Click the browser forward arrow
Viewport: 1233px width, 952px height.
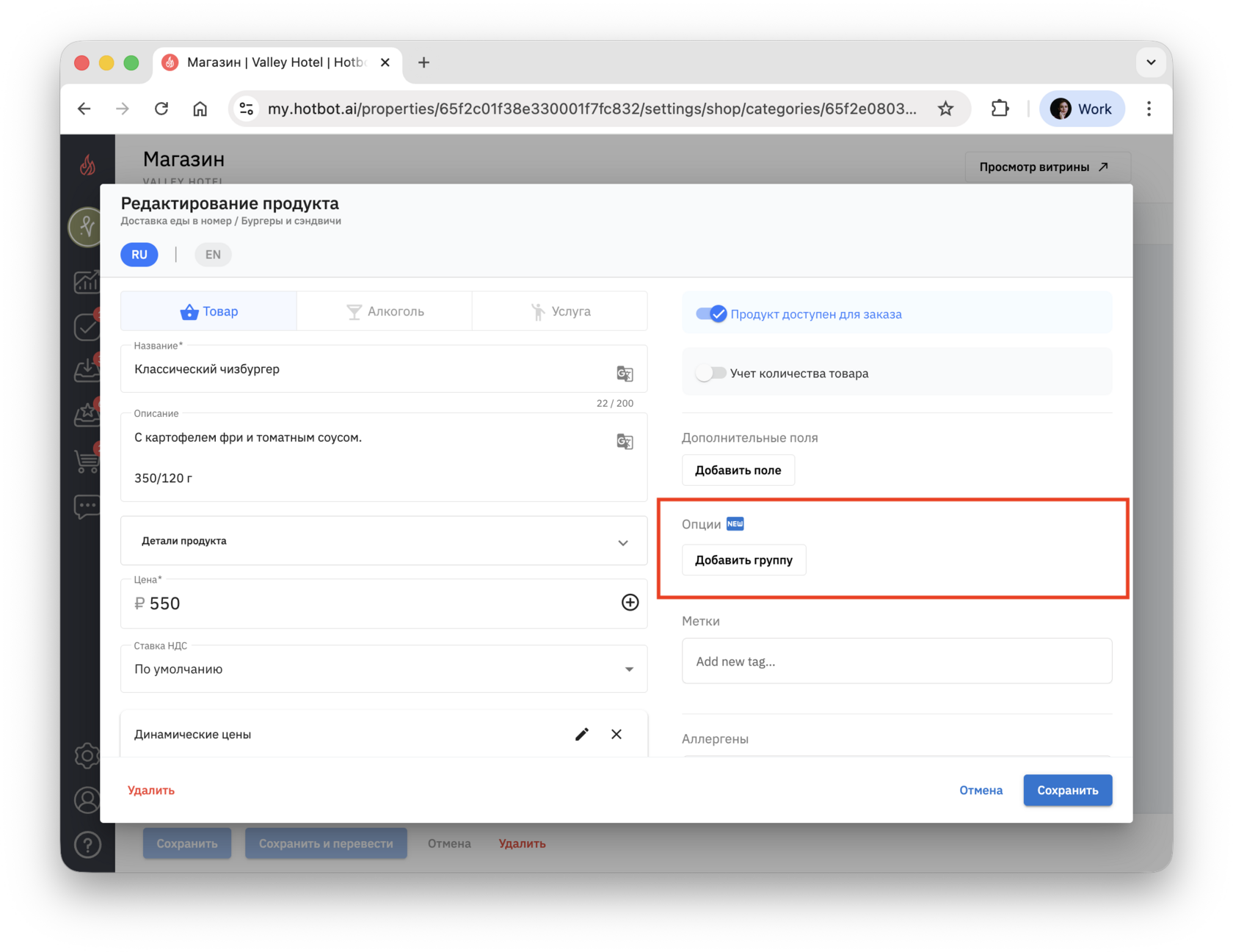point(123,109)
